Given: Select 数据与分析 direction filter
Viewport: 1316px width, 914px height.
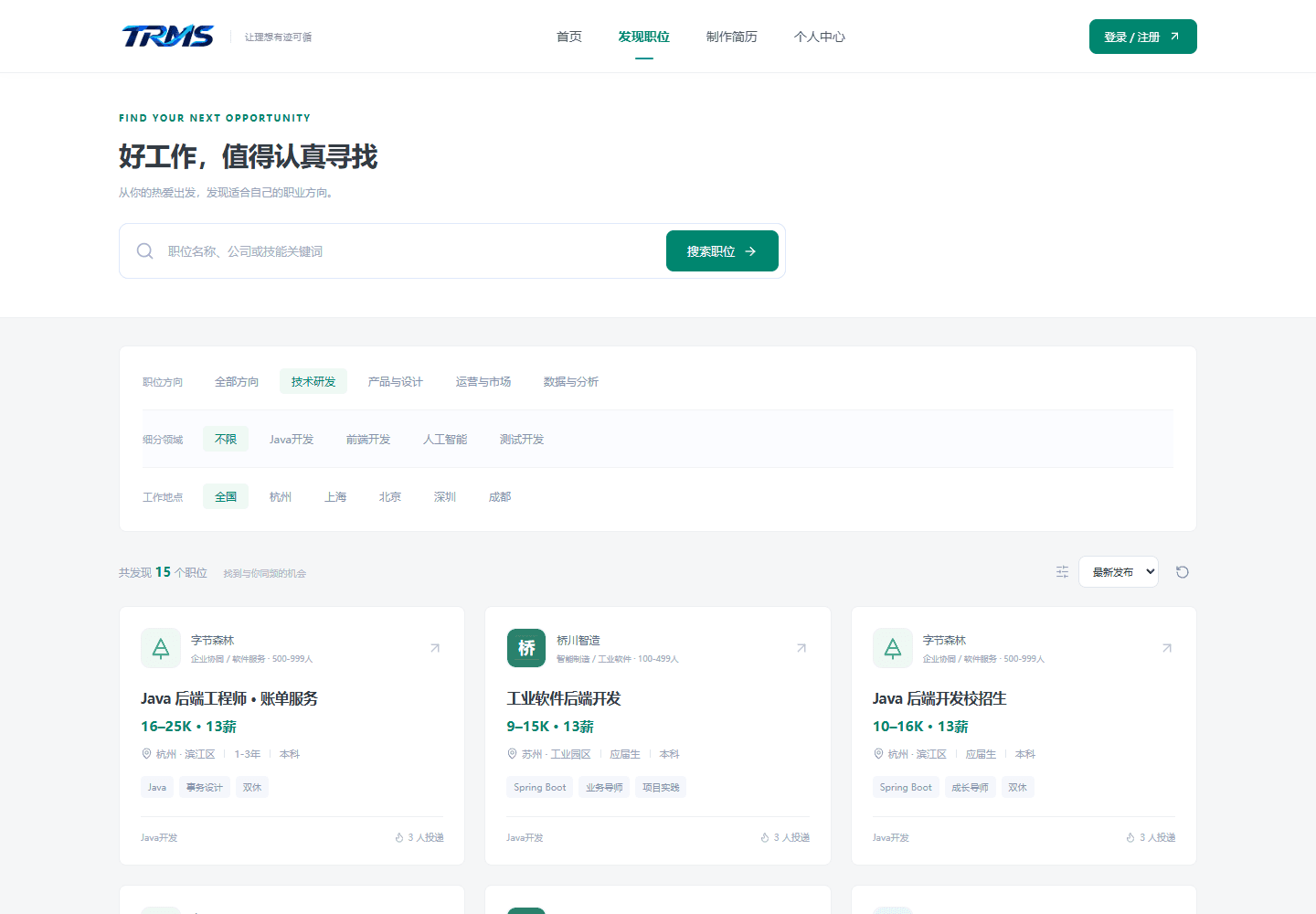Looking at the screenshot, I should coord(571,382).
